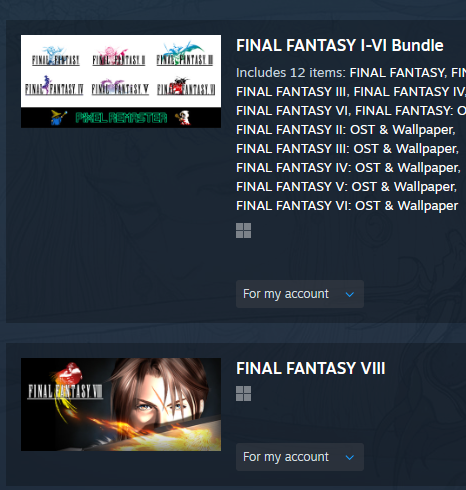The height and width of the screenshot is (490, 466).
Task: Click the Windows icon under the FINAL FANTASY I-VI Bundle
Action: tap(243, 230)
